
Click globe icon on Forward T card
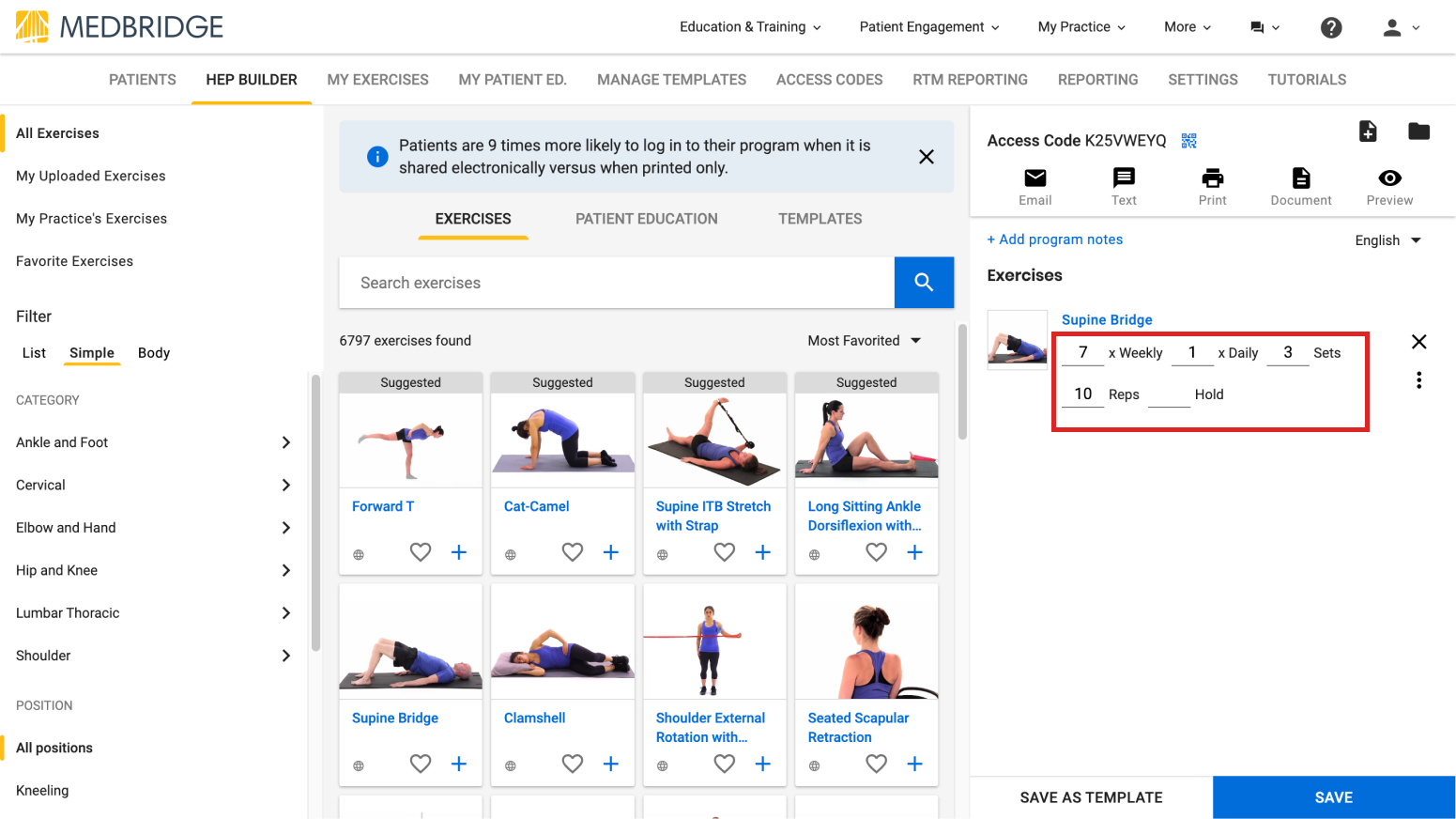(x=359, y=555)
